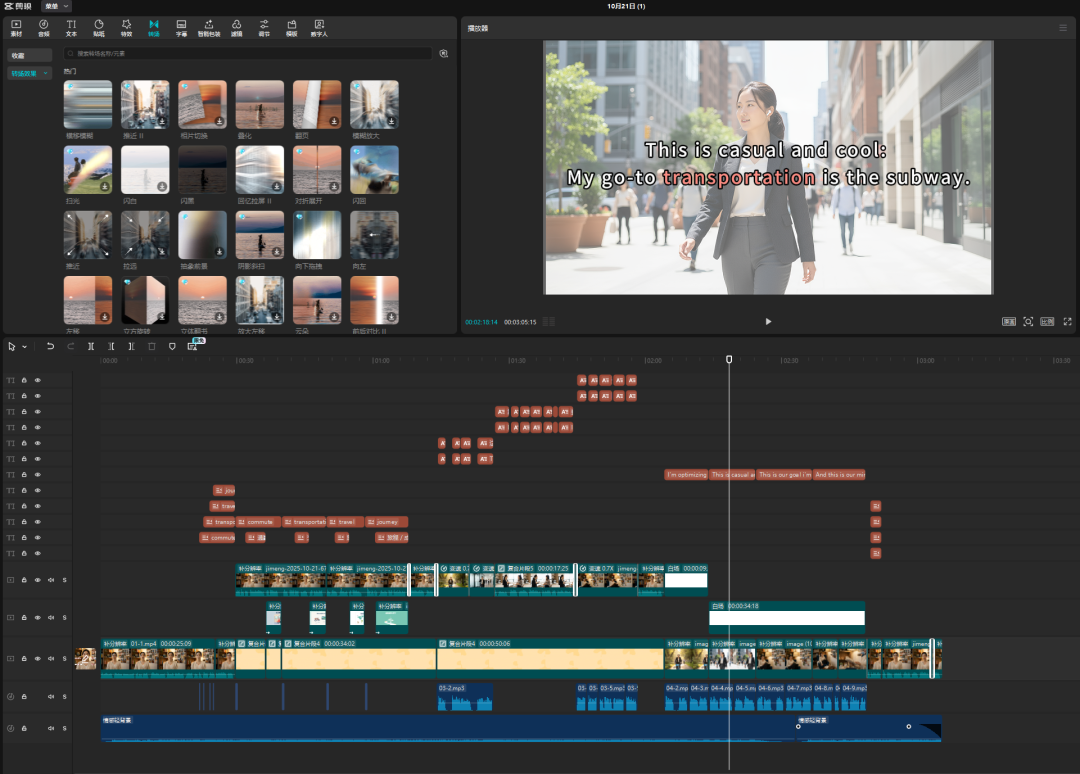
Task: Open the 音频 (Audio) panel tab
Action: pyautogui.click(x=43, y=26)
